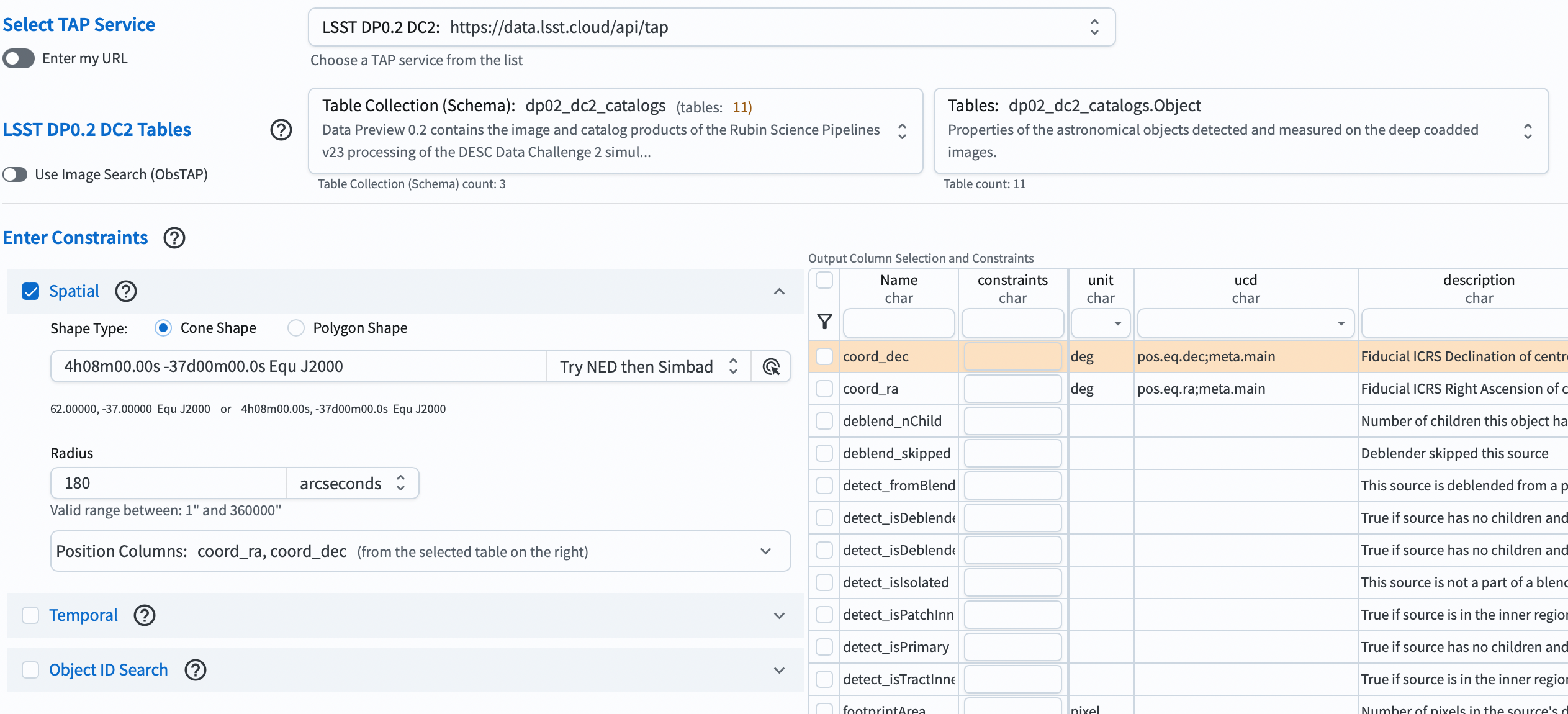Screen dimensions: 1568x714
Task: Click the Object ID Search label
Action: 109,670
